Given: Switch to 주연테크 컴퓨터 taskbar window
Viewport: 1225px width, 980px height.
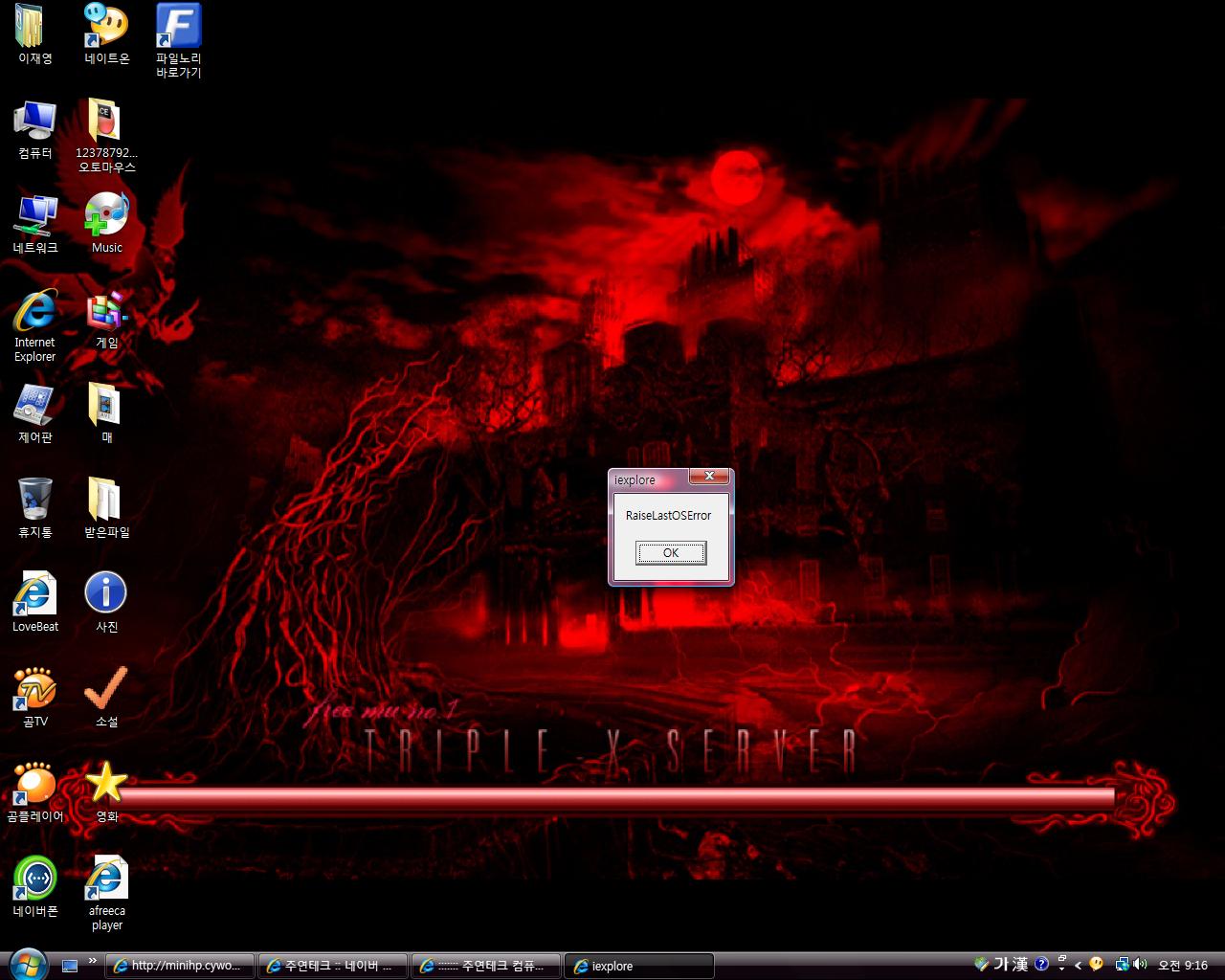Looking at the screenshot, I should click(486, 966).
